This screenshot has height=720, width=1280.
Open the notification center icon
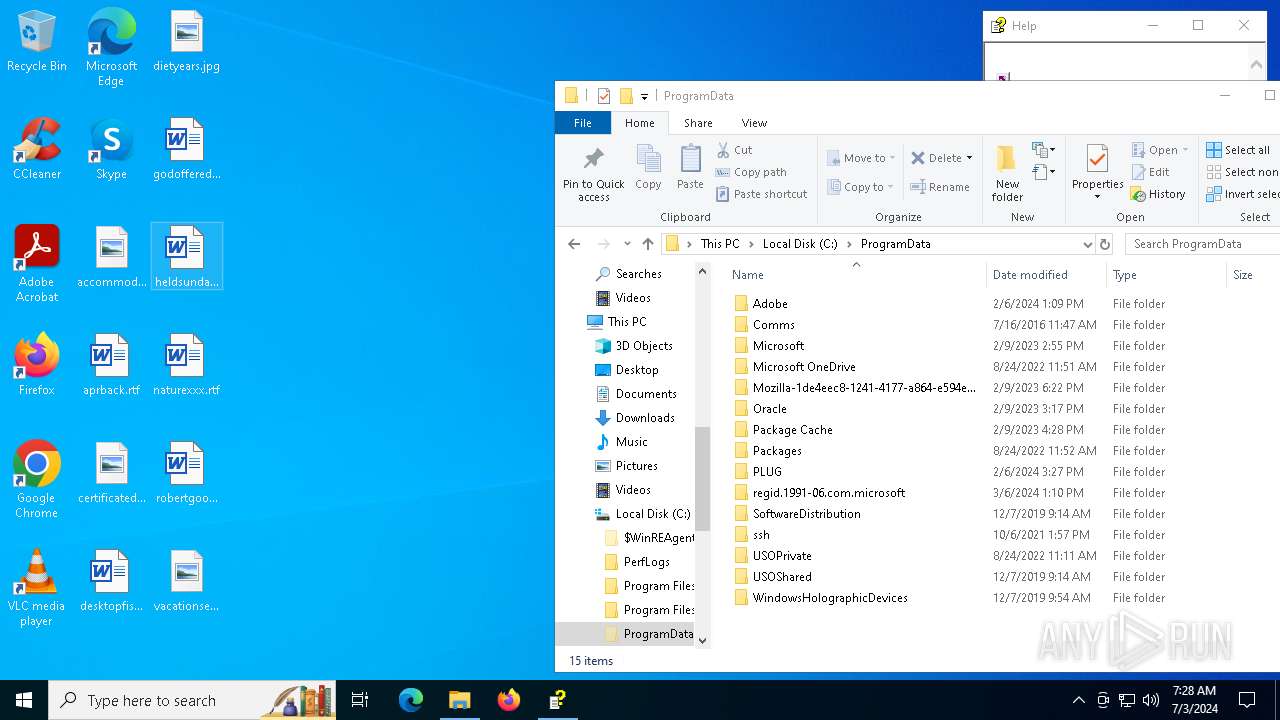[1247, 700]
